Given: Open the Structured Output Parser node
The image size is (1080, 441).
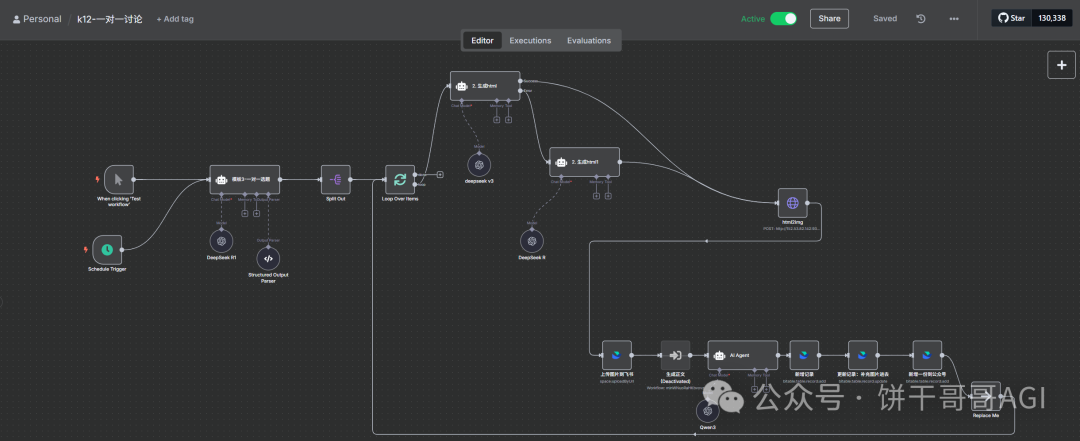Looking at the screenshot, I should [x=268, y=258].
